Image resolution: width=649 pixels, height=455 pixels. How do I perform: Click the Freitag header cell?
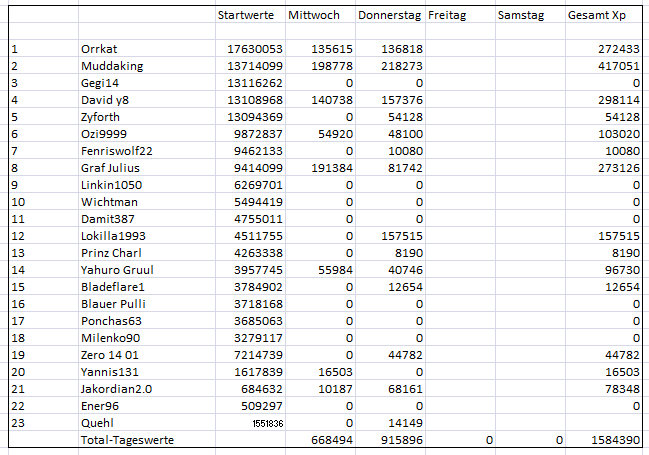tap(460, 14)
